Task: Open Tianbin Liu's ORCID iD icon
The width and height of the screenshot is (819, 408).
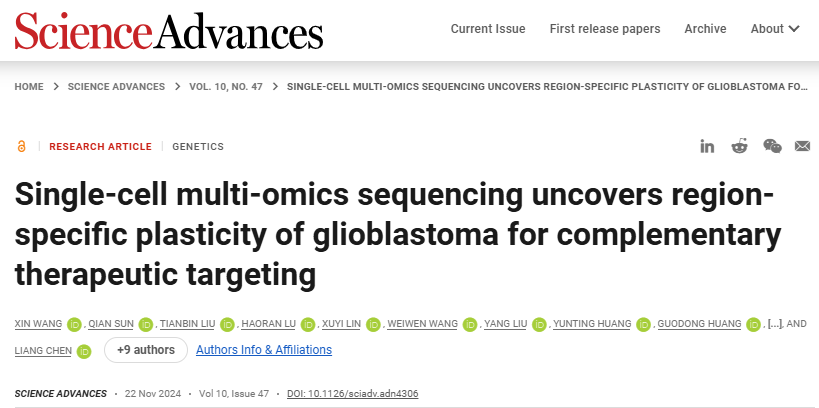Action: (227, 324)
